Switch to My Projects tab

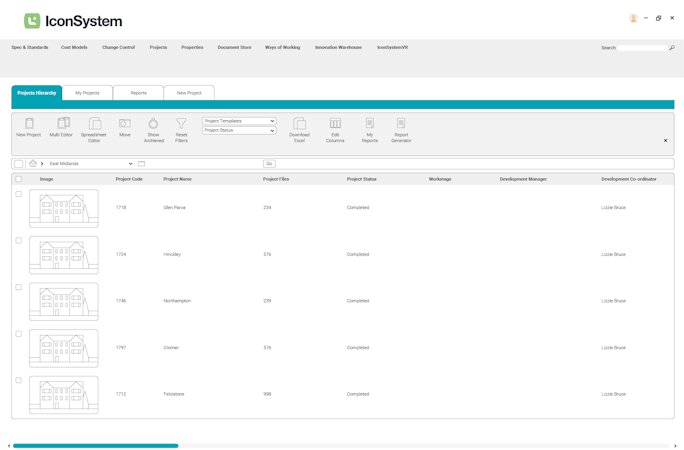(x=87, y=93)
